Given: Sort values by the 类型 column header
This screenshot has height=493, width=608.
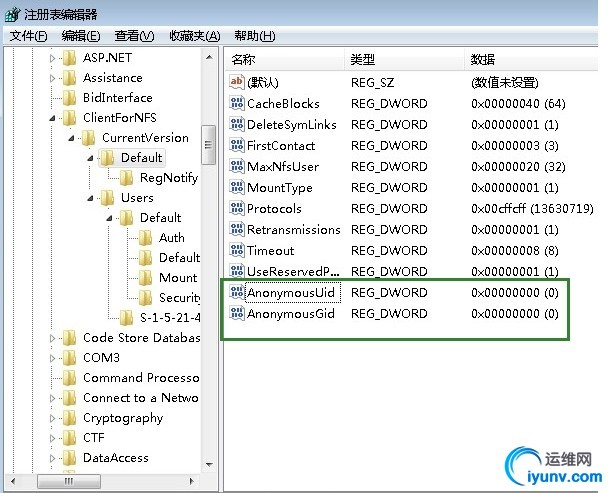Looking at the screenshot, I should tap(404, 59).
